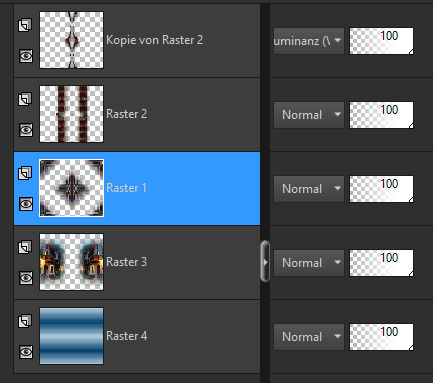Expand blend mode list for Raster 4
Screen dimensions: 433x383
309,337
